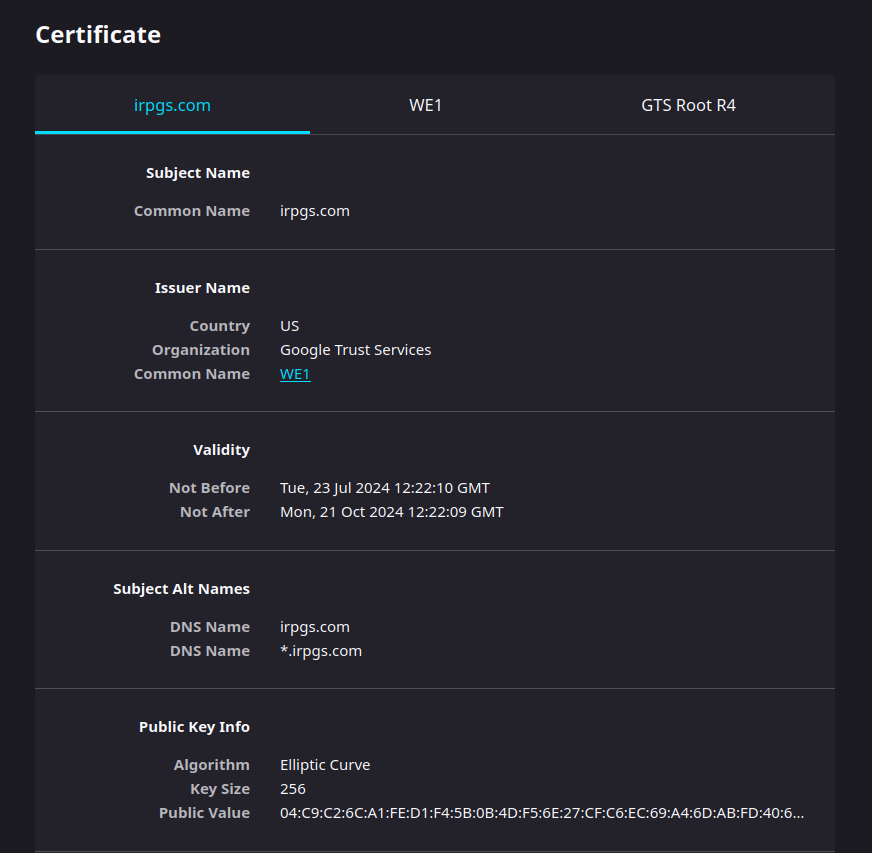This screenshot has width=872, height=853.
Task: Click the Subject Name common name value
Action: click(315, 211)
